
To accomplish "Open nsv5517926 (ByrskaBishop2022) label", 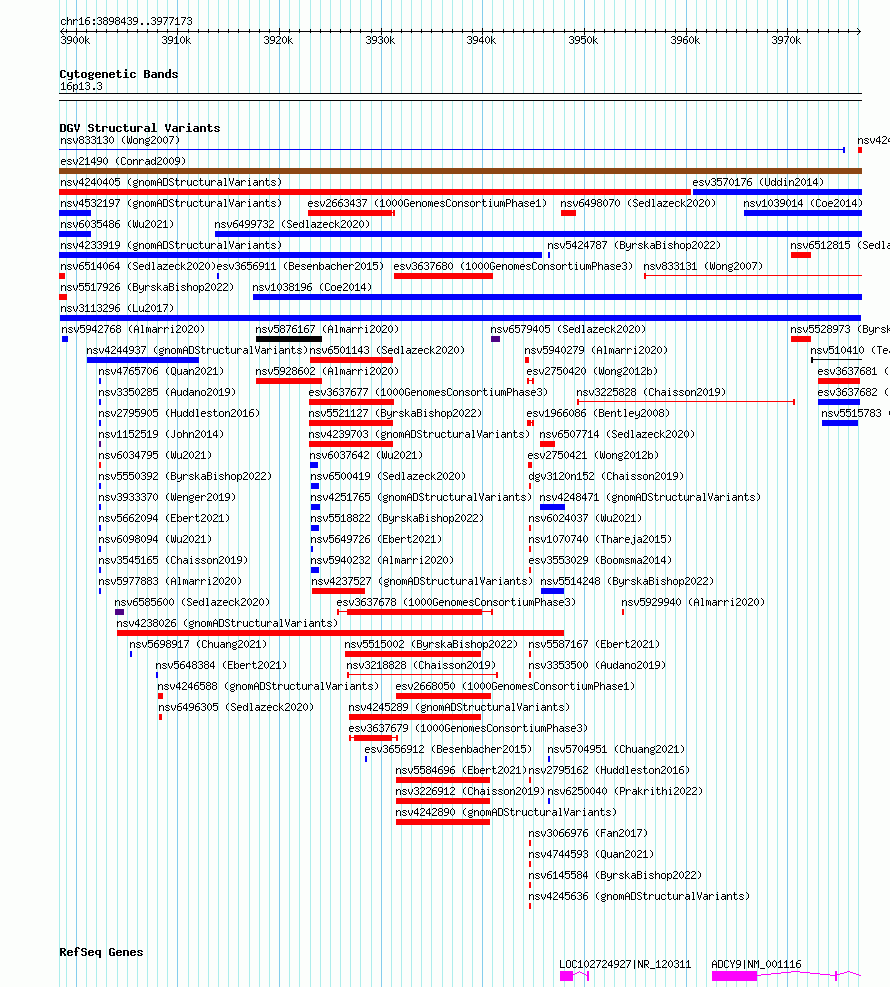I will (x=147, y=288).
